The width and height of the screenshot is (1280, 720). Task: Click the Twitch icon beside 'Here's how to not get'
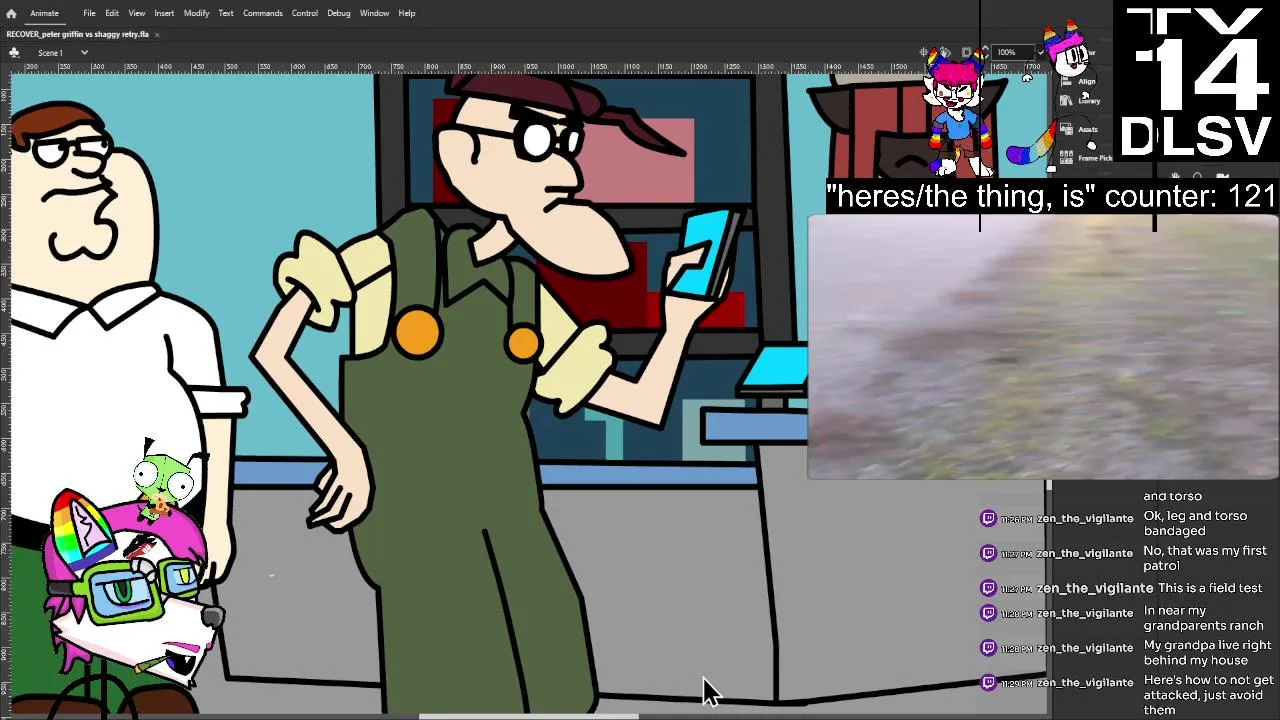click(x=988, y=682)
